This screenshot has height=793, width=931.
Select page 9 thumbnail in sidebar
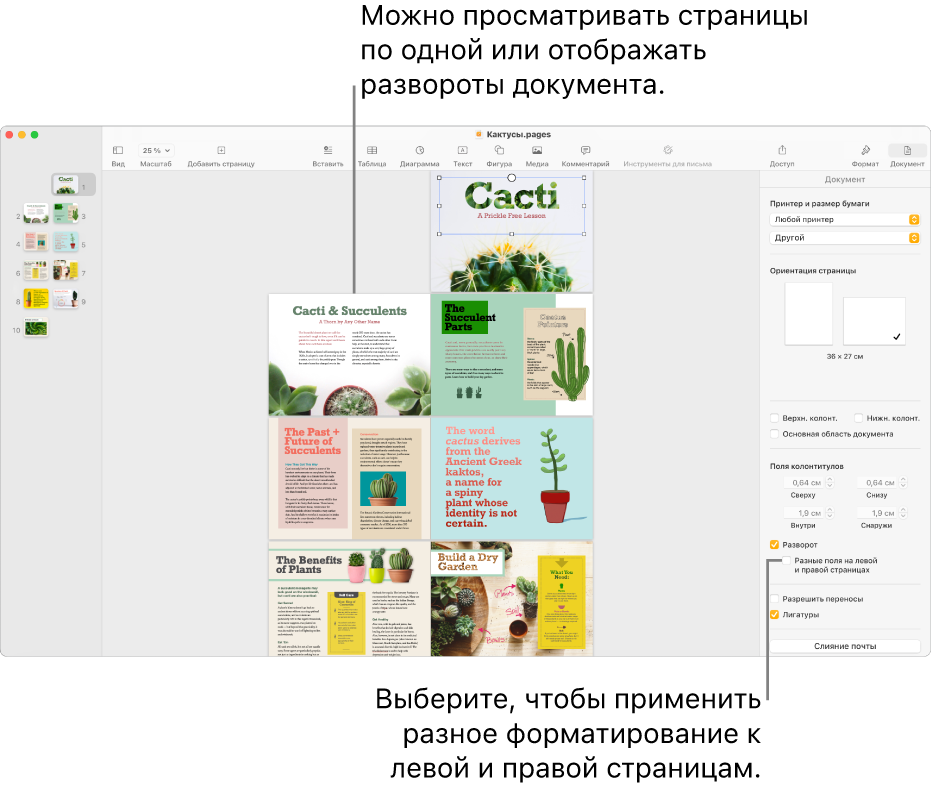coord(65,299)
